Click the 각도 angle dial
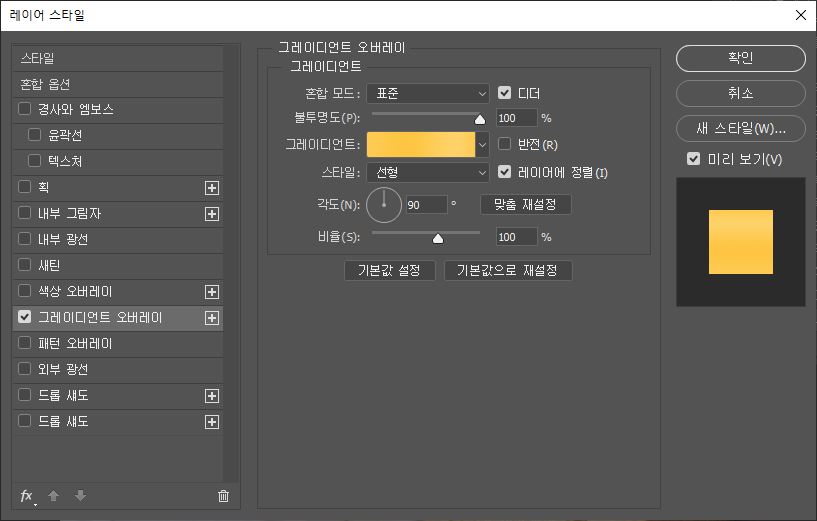Viewport: 817px width, 521px height. click(384, 205)
